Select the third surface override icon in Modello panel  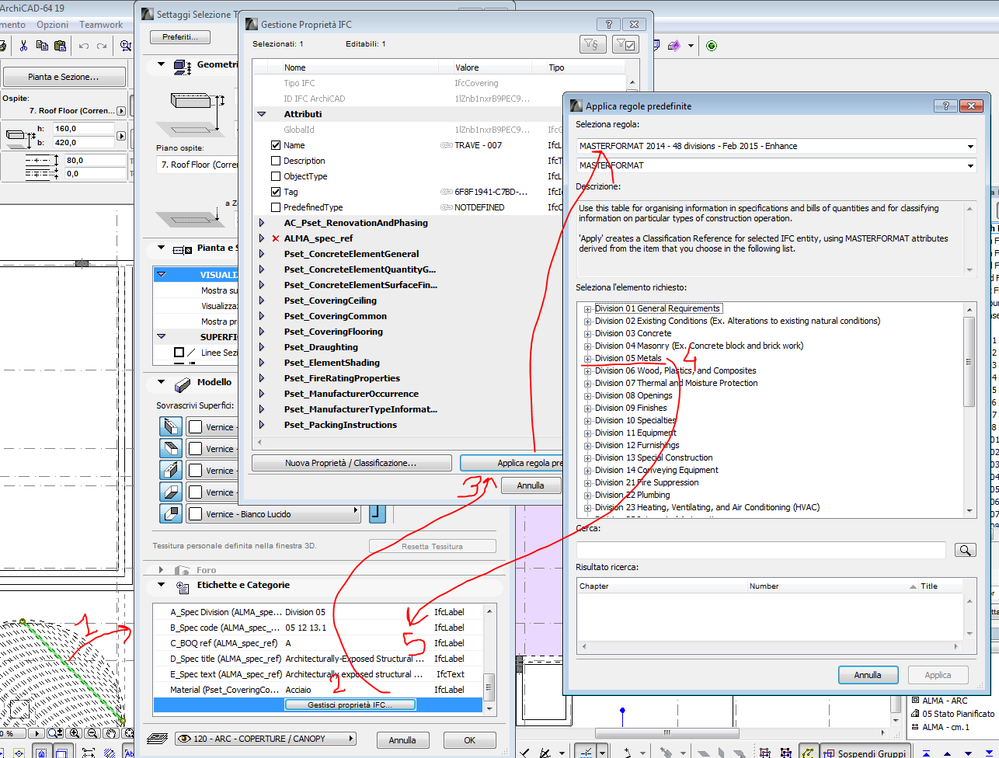171,470
